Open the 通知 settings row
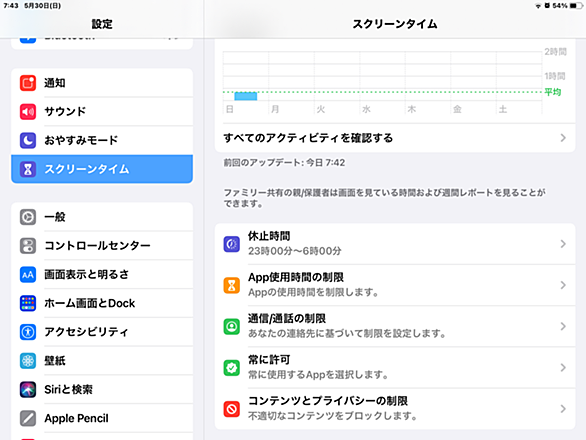This screenshot has width=586, height=440. pos(102,83)
